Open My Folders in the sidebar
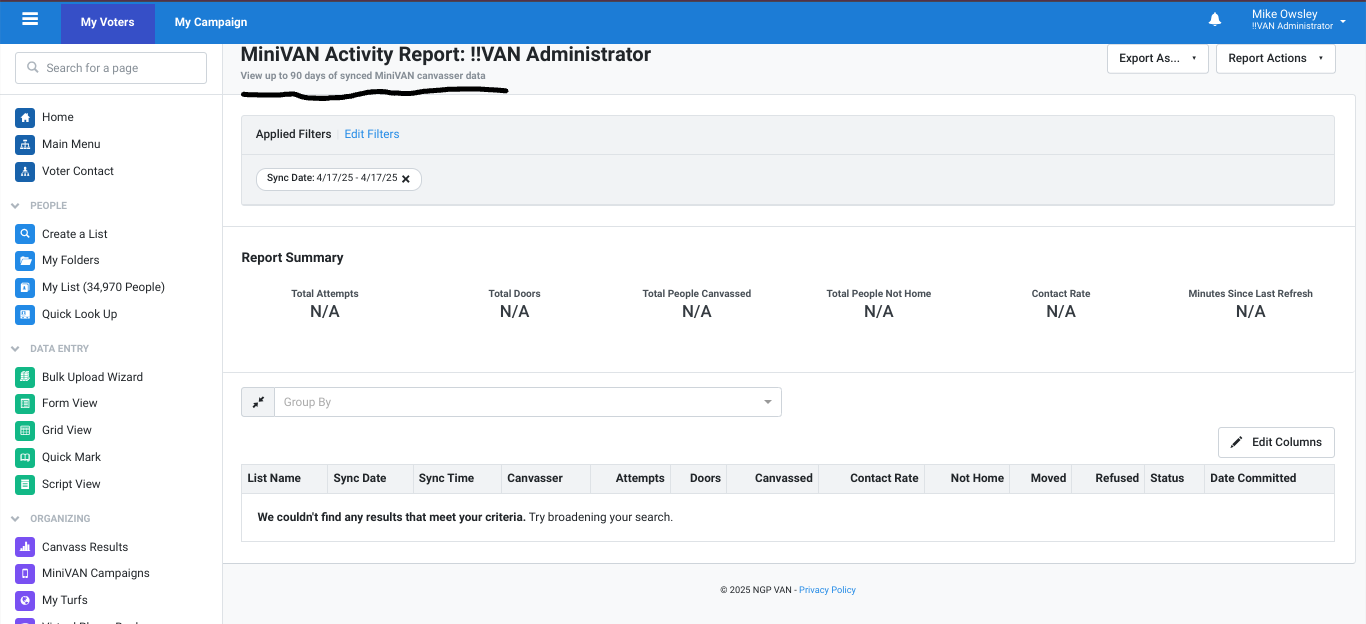Viewport: 1366px width, 624px height. pyautogui.click(x=71, y=260)
